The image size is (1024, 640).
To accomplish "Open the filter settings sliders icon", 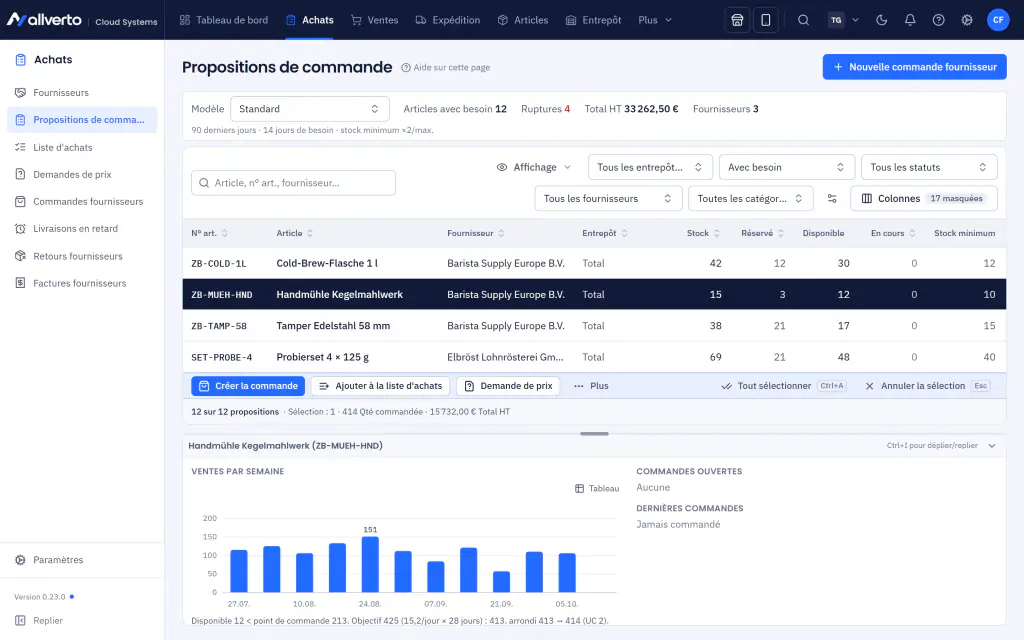I will pos(832,199).
